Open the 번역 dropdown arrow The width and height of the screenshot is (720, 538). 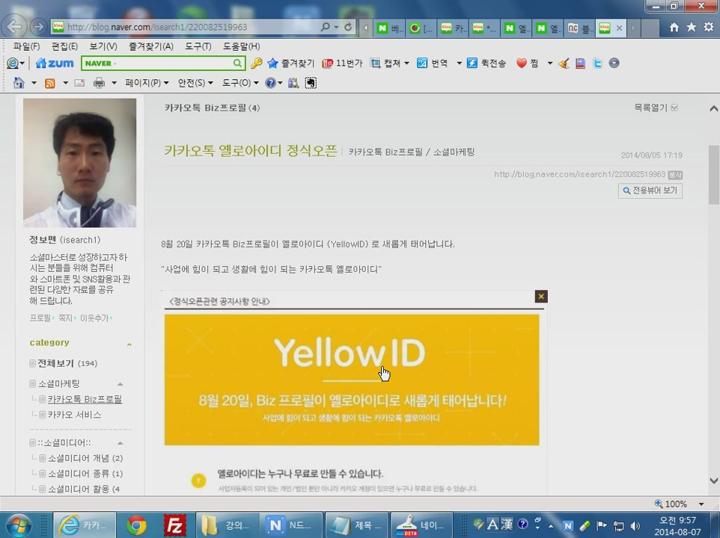[459, 63]
